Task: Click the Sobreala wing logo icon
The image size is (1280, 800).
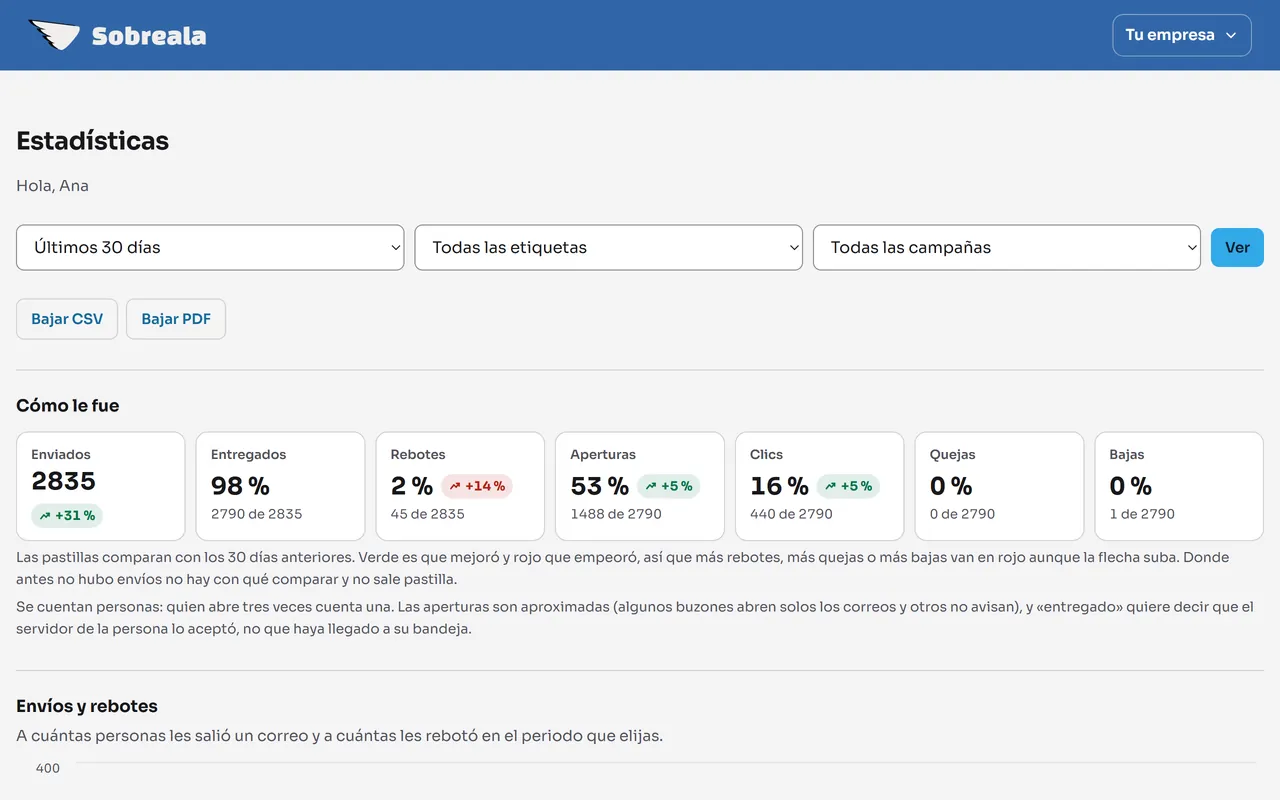Action: point(54,36)
